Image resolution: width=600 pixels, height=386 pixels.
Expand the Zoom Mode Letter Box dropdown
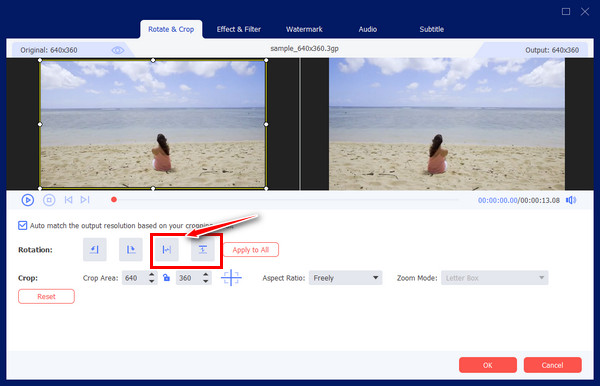click(494, 278)
